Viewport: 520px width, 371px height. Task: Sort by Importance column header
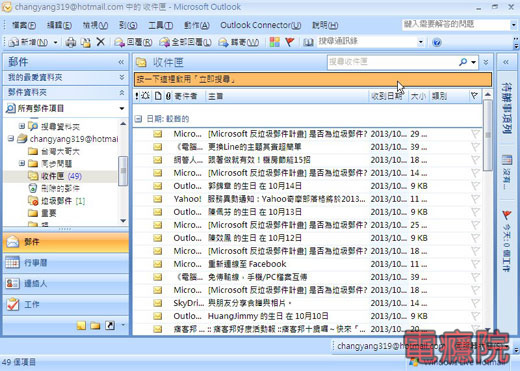137,96
